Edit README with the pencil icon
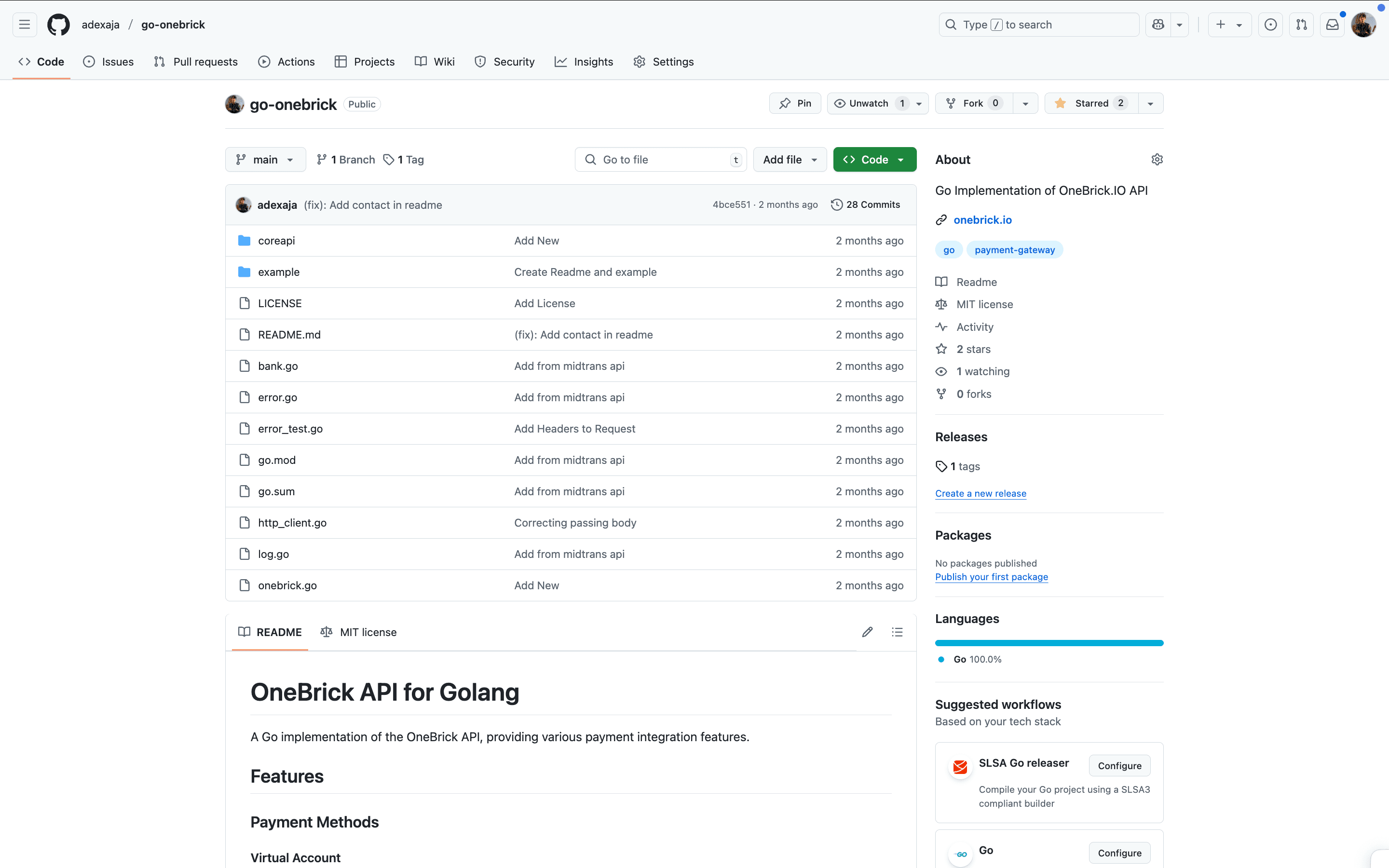1389x868 pixels. (x=867, y=632)
